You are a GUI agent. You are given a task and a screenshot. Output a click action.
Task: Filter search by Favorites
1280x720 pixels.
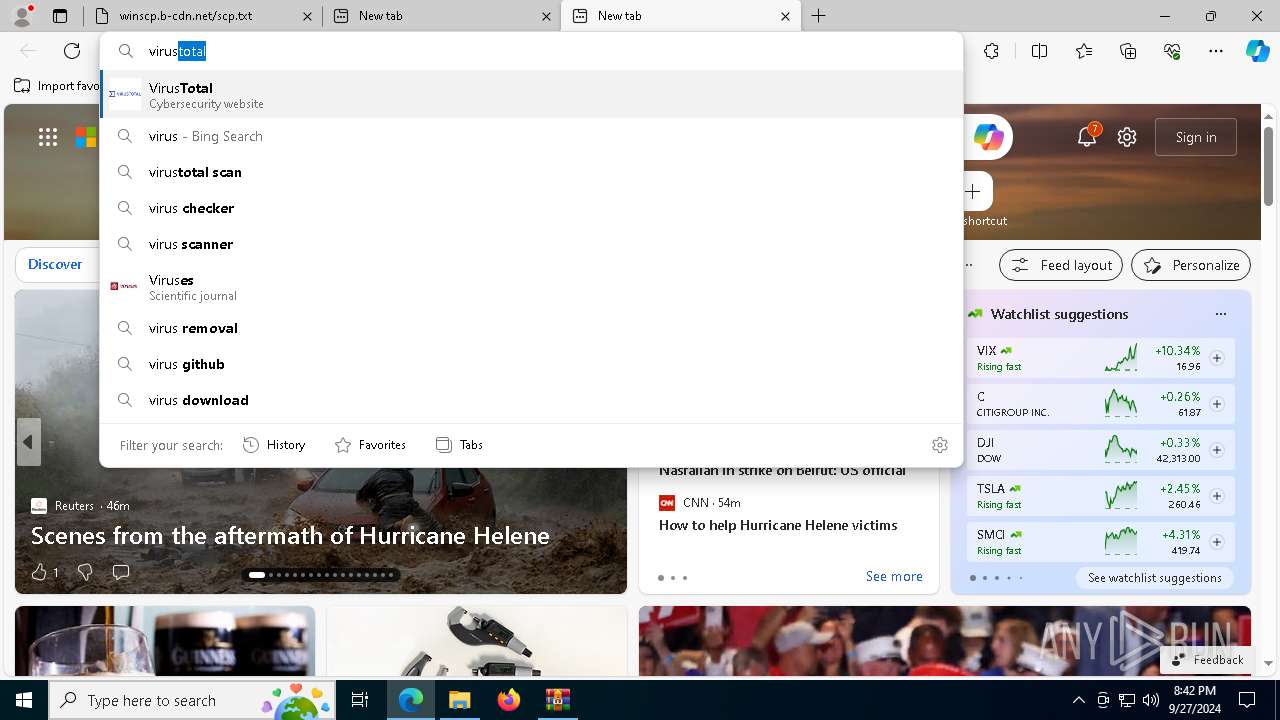pos(370,445)
